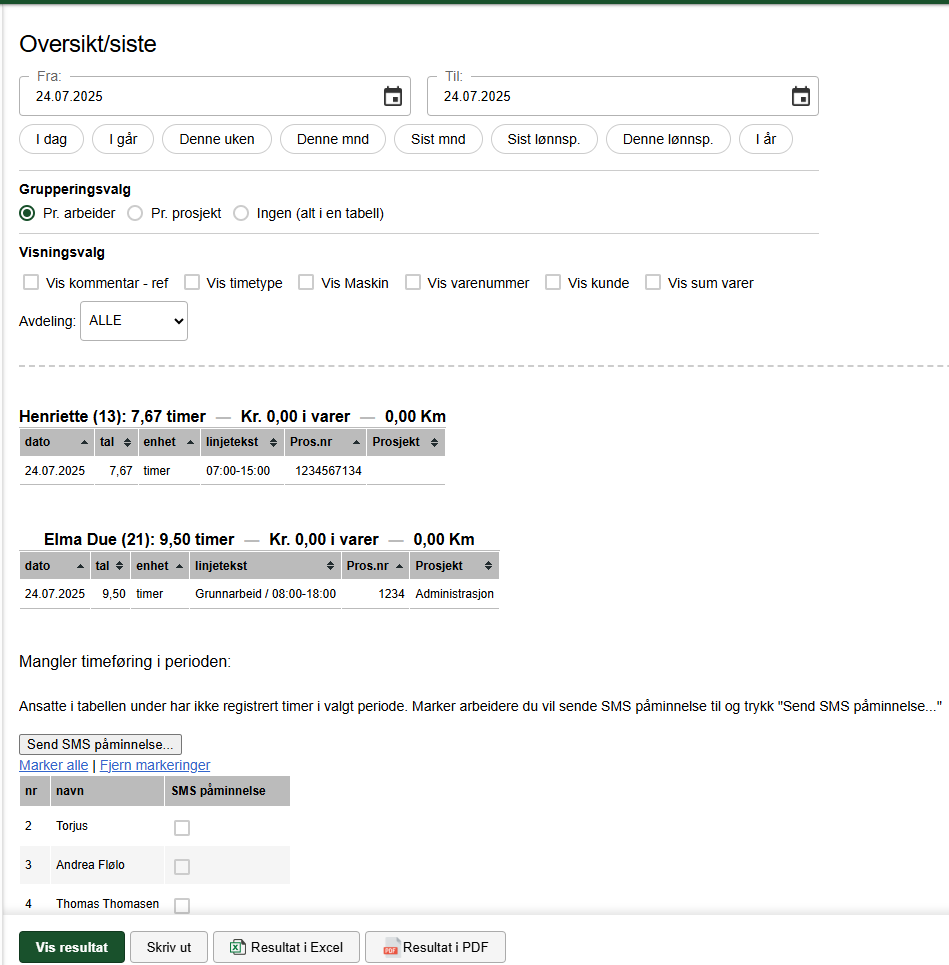Image resolution: width=949 pixels, height=965 pixels.
Task: Export with the Resultat i PDF button
Action: (x=435, y=947)
